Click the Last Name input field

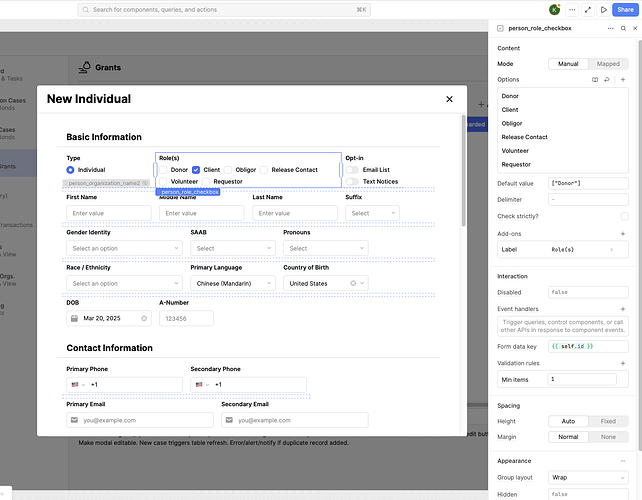pyautogui.click(x=295, y=213)
